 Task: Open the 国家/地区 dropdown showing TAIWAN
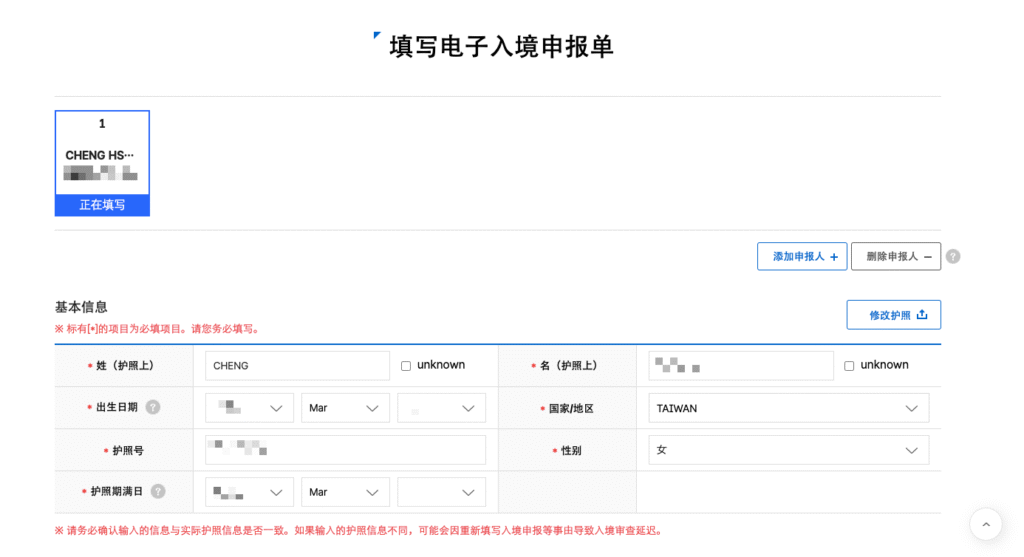coord(788,408)
